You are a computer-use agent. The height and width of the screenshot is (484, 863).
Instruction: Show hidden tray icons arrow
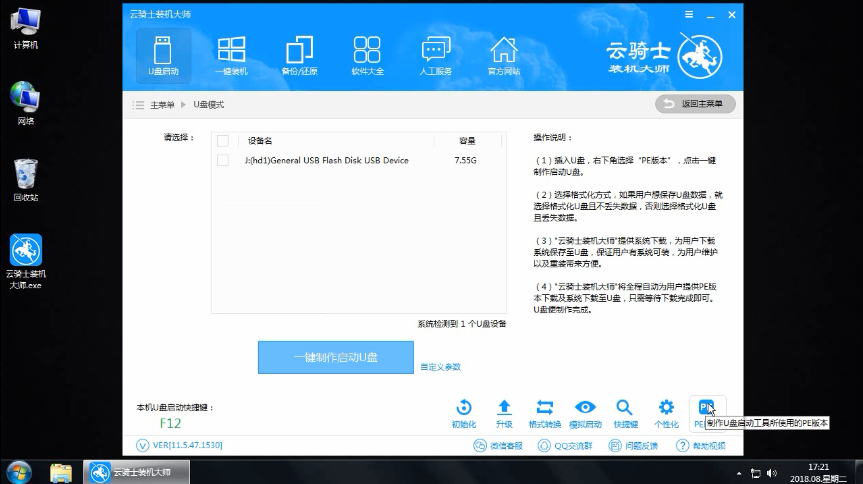739,474
